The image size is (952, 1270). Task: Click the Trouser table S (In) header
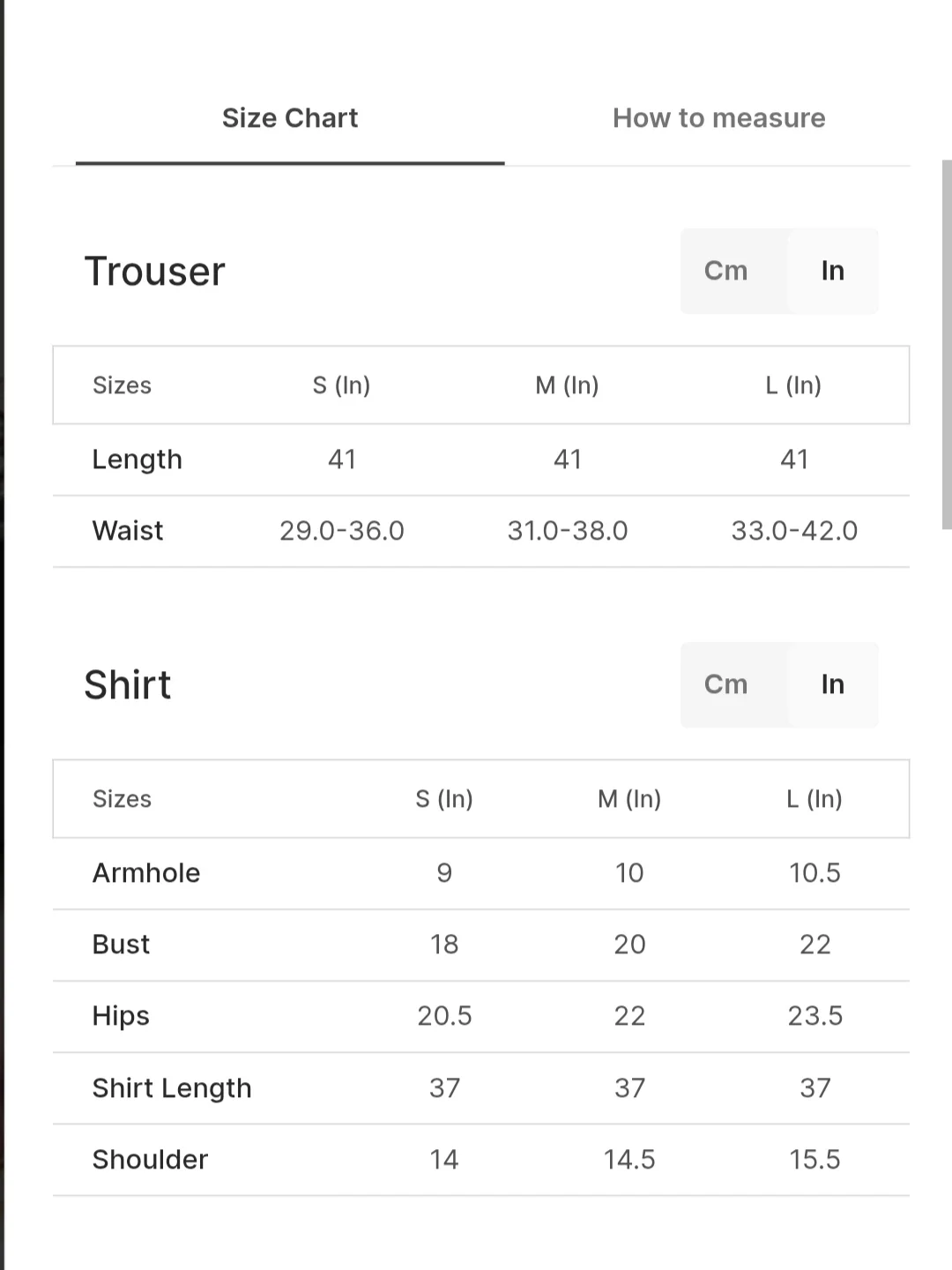(x=341, y=385)
